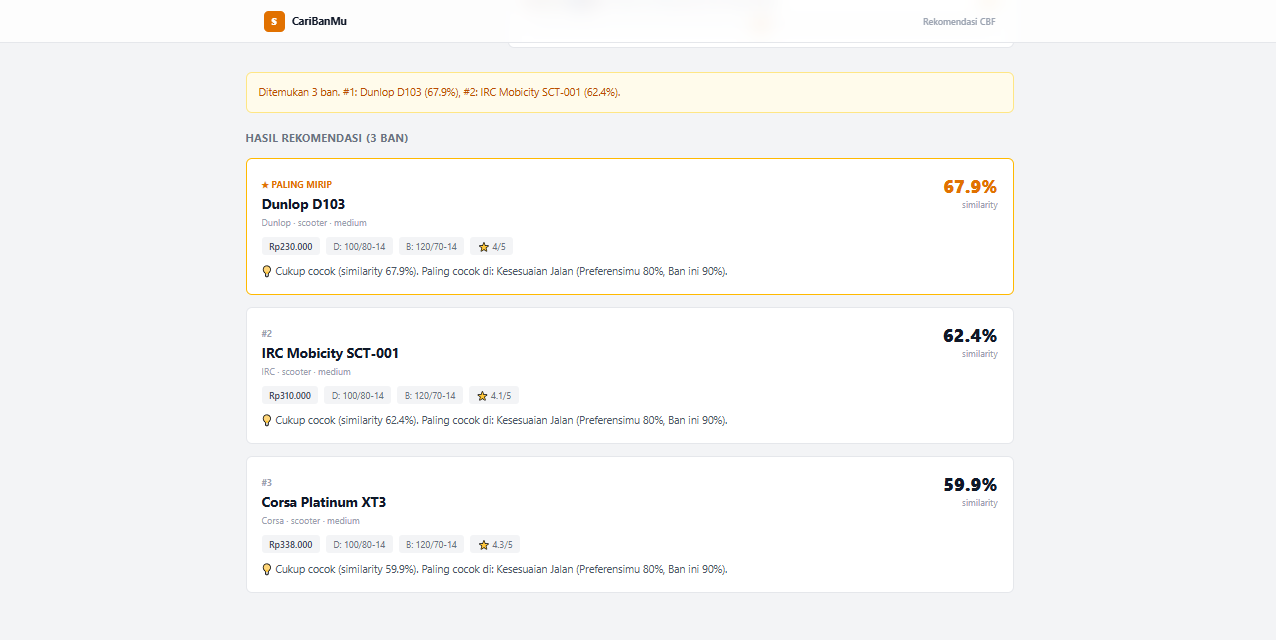Click the explanation text mentioning similarity 59.9%
The height and width of the screenshot is (640, 1276).
tap(501, 569)
